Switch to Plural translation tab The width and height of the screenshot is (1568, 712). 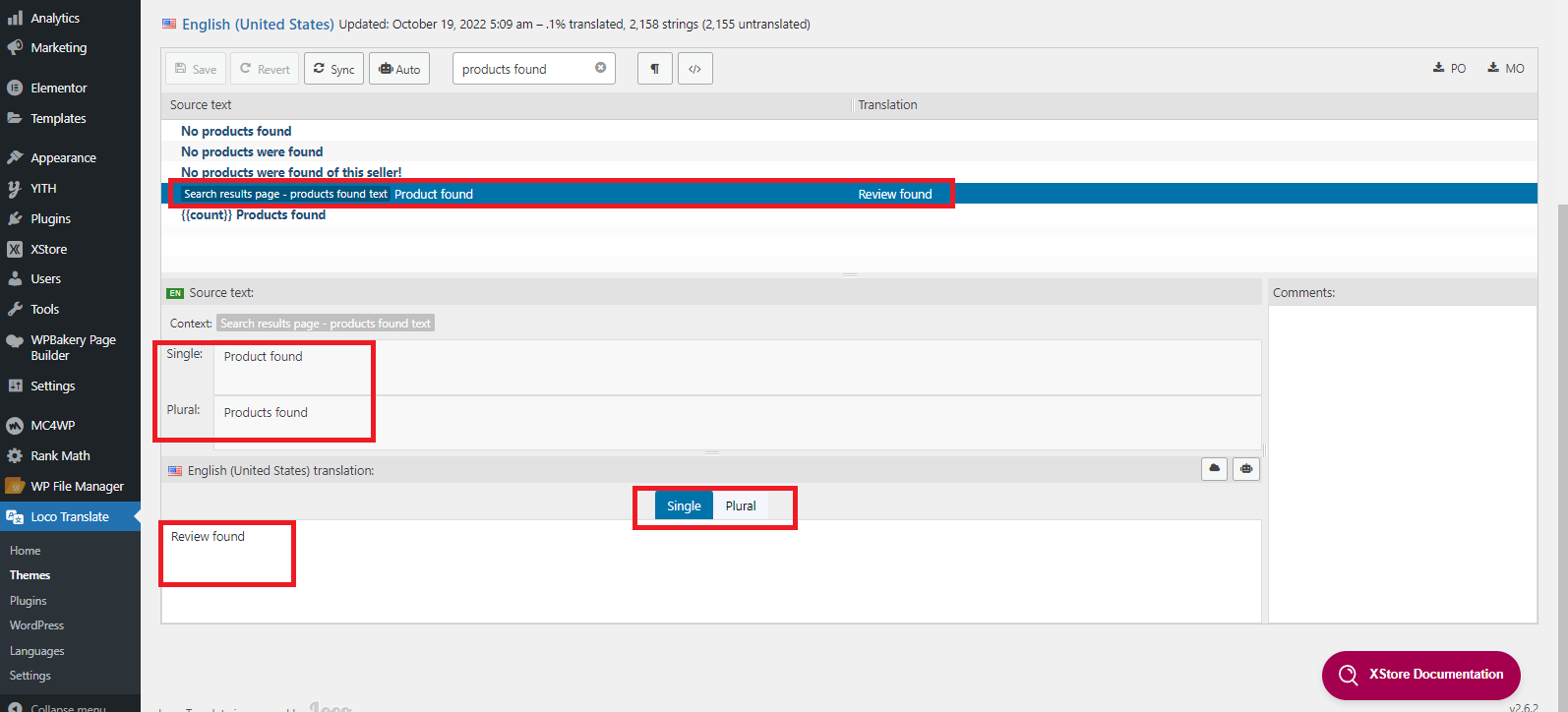(741, 505)
